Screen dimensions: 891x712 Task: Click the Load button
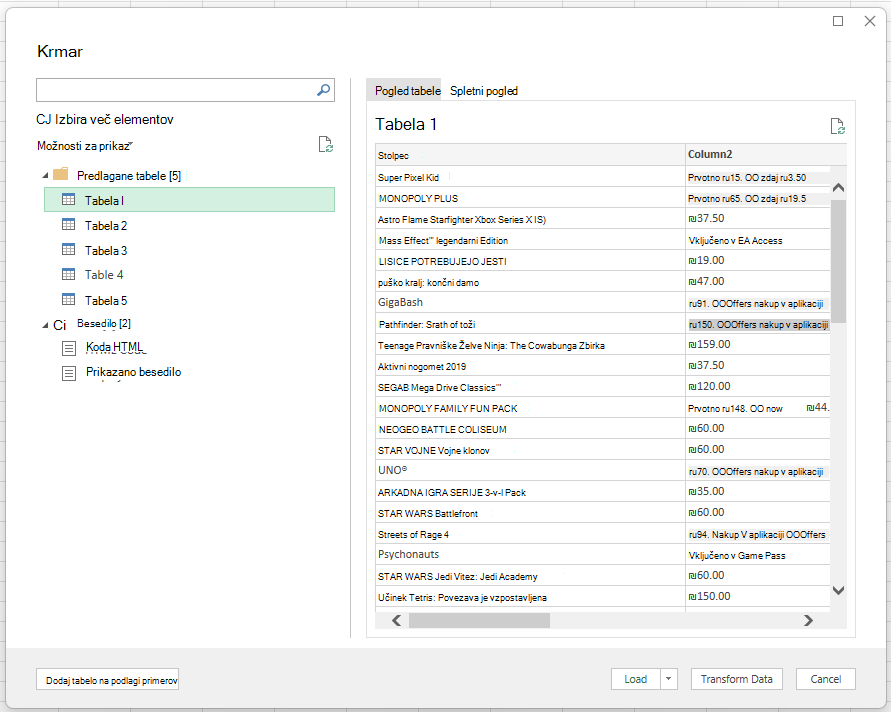click(636, 679)
